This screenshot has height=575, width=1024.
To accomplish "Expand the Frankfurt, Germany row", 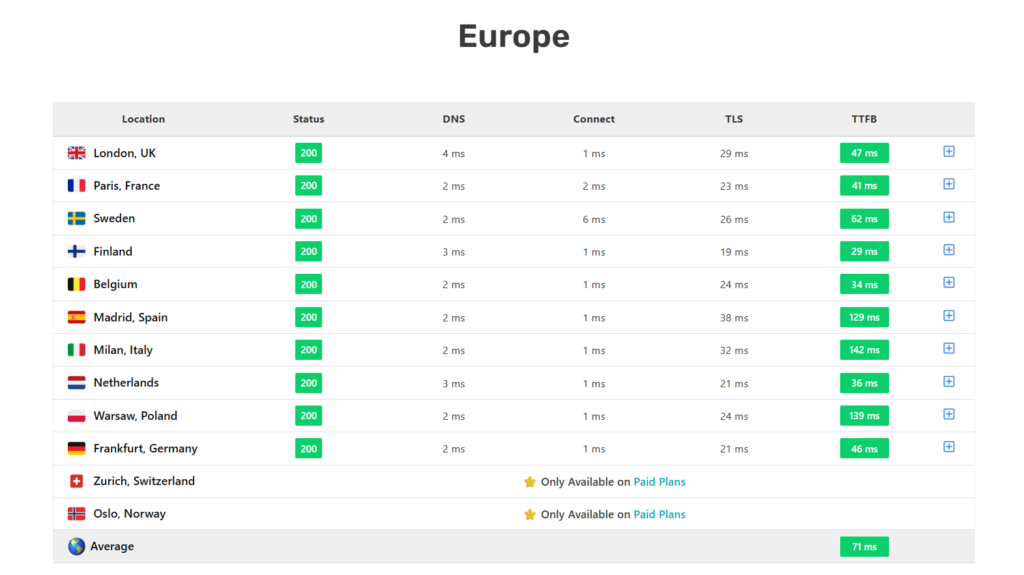I will point(949,447).
